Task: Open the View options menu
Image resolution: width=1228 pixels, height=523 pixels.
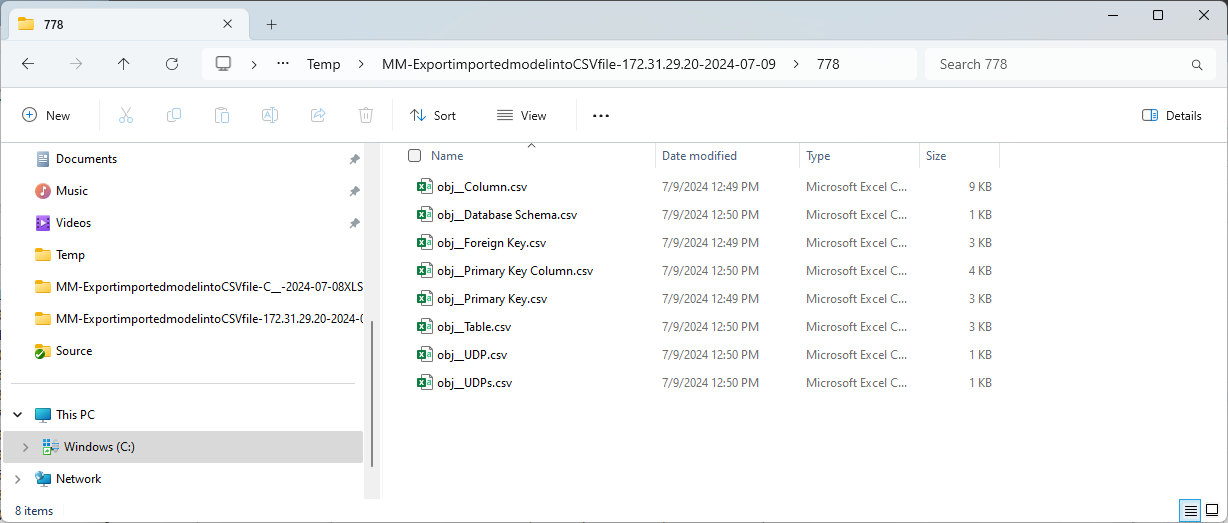Action: pos(522,115)
